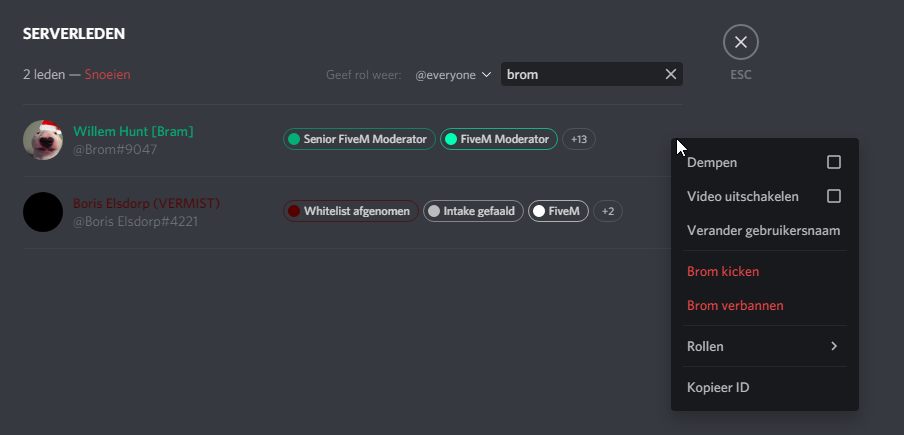Viewport: 904px width, 435px height.
Task: Click the Intake gefaald role dot
Action: pyautogui.click(x=433, y=212)
